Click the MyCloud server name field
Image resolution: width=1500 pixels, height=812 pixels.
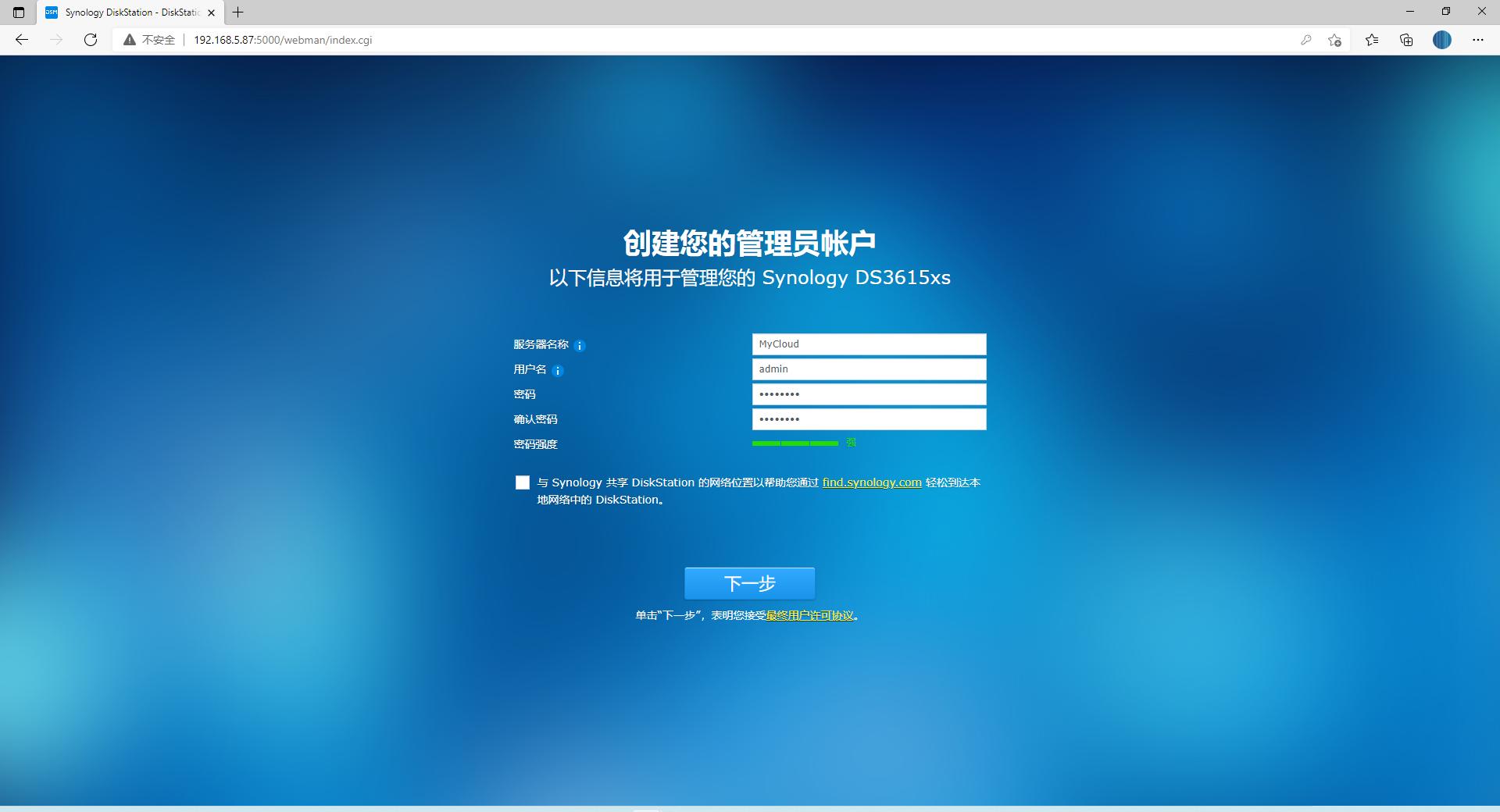(869, 344)
